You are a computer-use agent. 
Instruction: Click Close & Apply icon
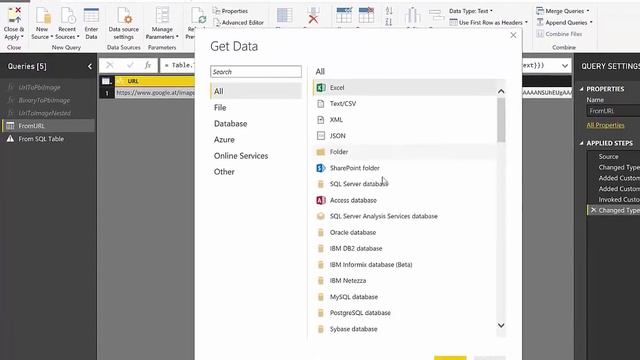[x=14, y=16]
